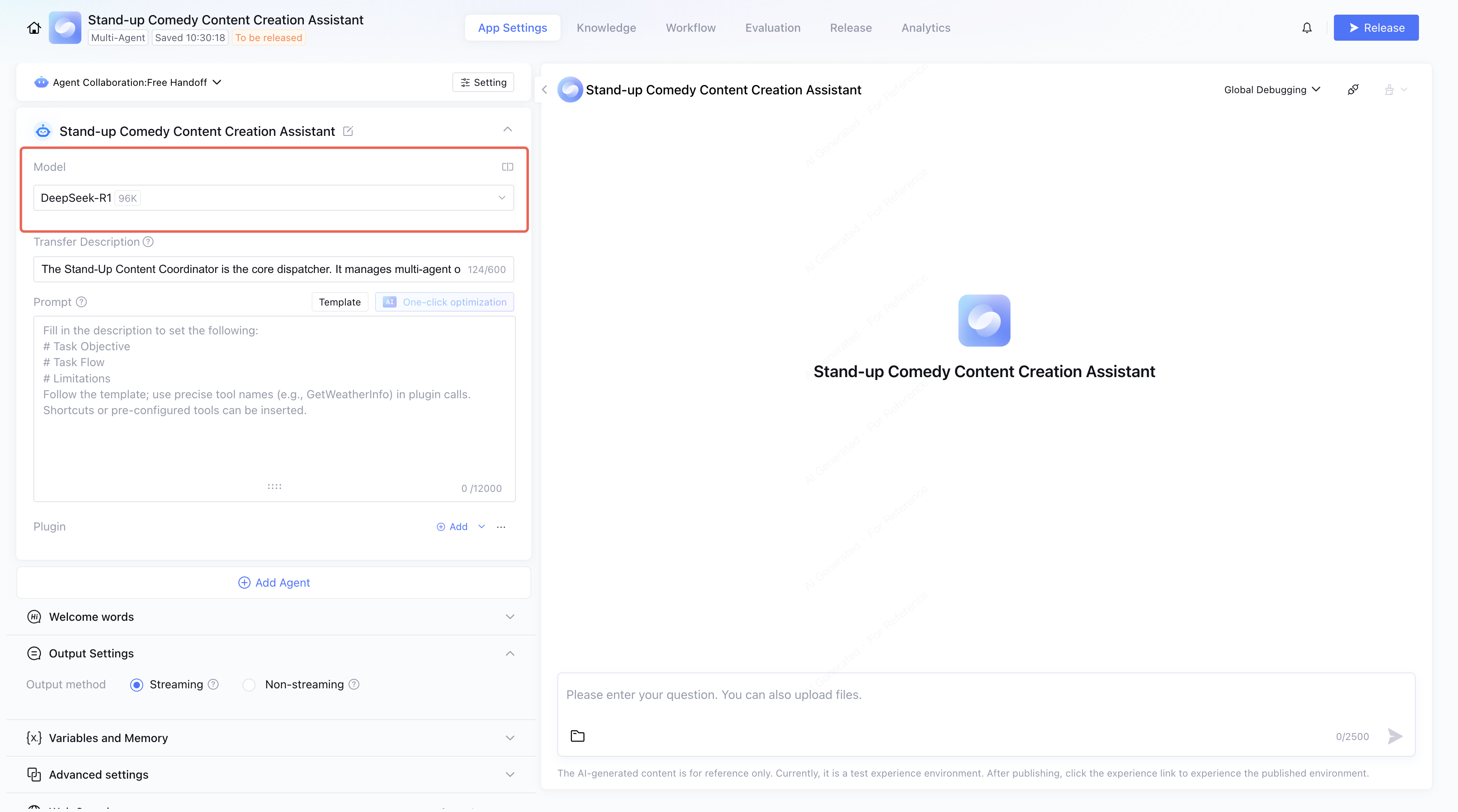Click the home icon
Screen dimensions: 1458x812
coord(34,28)
